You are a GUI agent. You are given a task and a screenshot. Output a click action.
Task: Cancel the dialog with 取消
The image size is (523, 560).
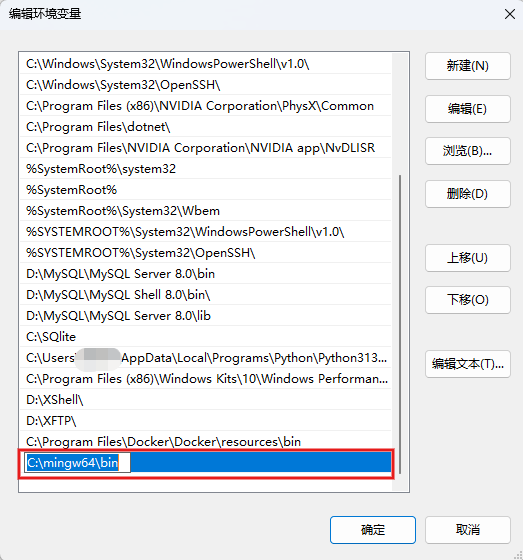point(468,530)
